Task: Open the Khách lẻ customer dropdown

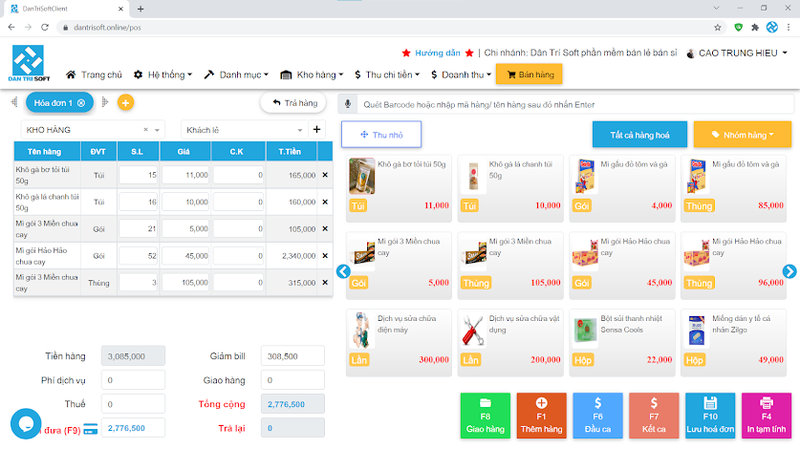Action: pyautogui.click(x=243, y=130)
